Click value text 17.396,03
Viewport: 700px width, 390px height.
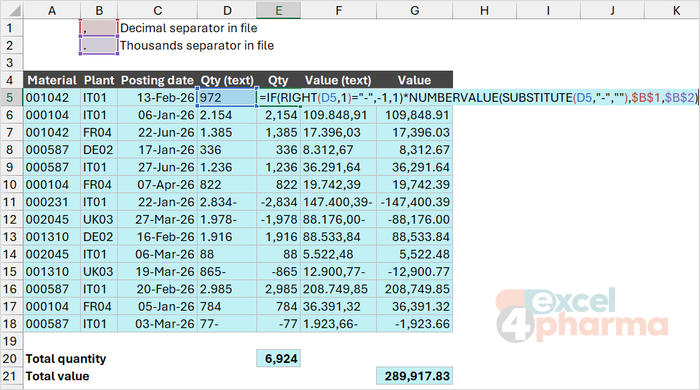pos(338,132)
